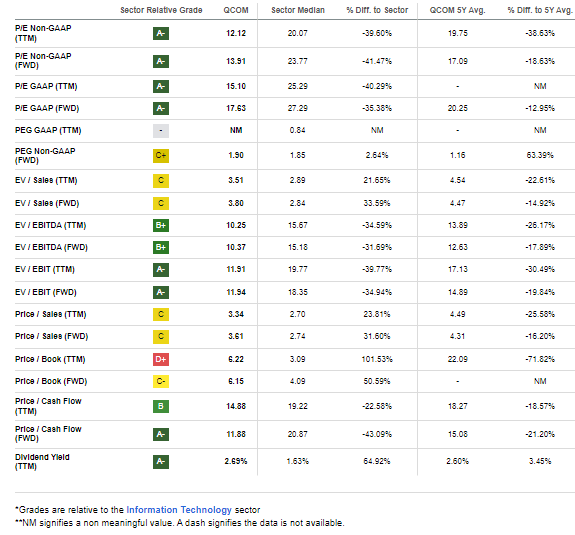This screenshot has width=575, height=535.
Task: Open the Information Technology sector link
Action: pyautogui.click(x=179, y=510)
